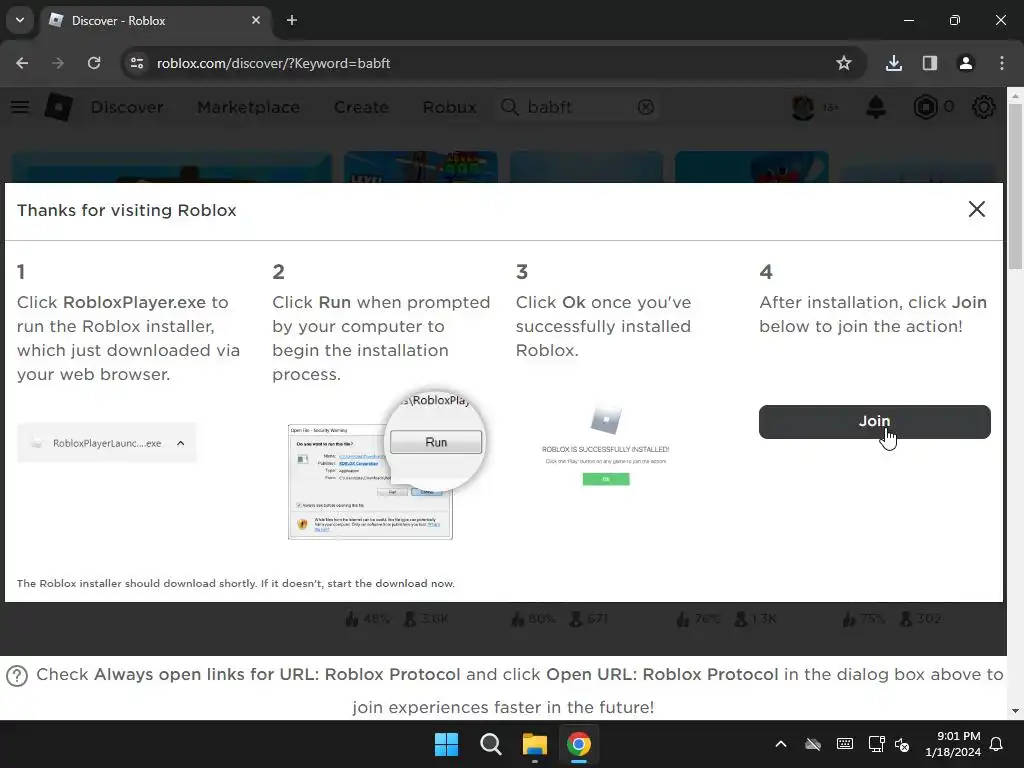This screenshot has height=768, width=1024.
Task: Open the Roblox avatar profile icon
Action: (x=803, y=107)
